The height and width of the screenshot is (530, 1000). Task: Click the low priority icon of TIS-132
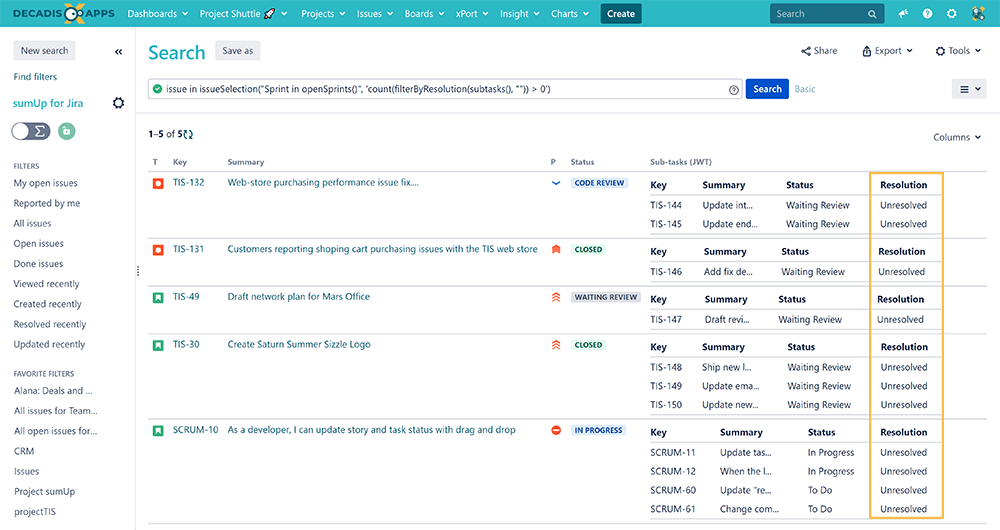(555, 183)
